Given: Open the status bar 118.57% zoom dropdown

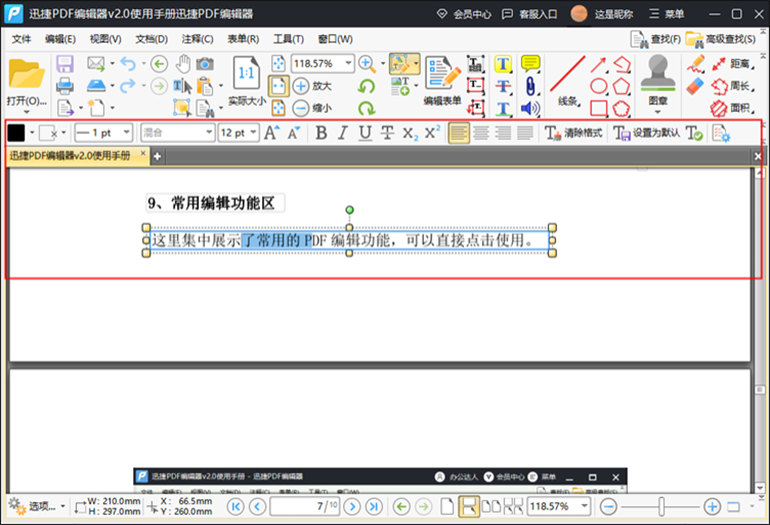Looking at the screenshot, I should coord(584,506).
